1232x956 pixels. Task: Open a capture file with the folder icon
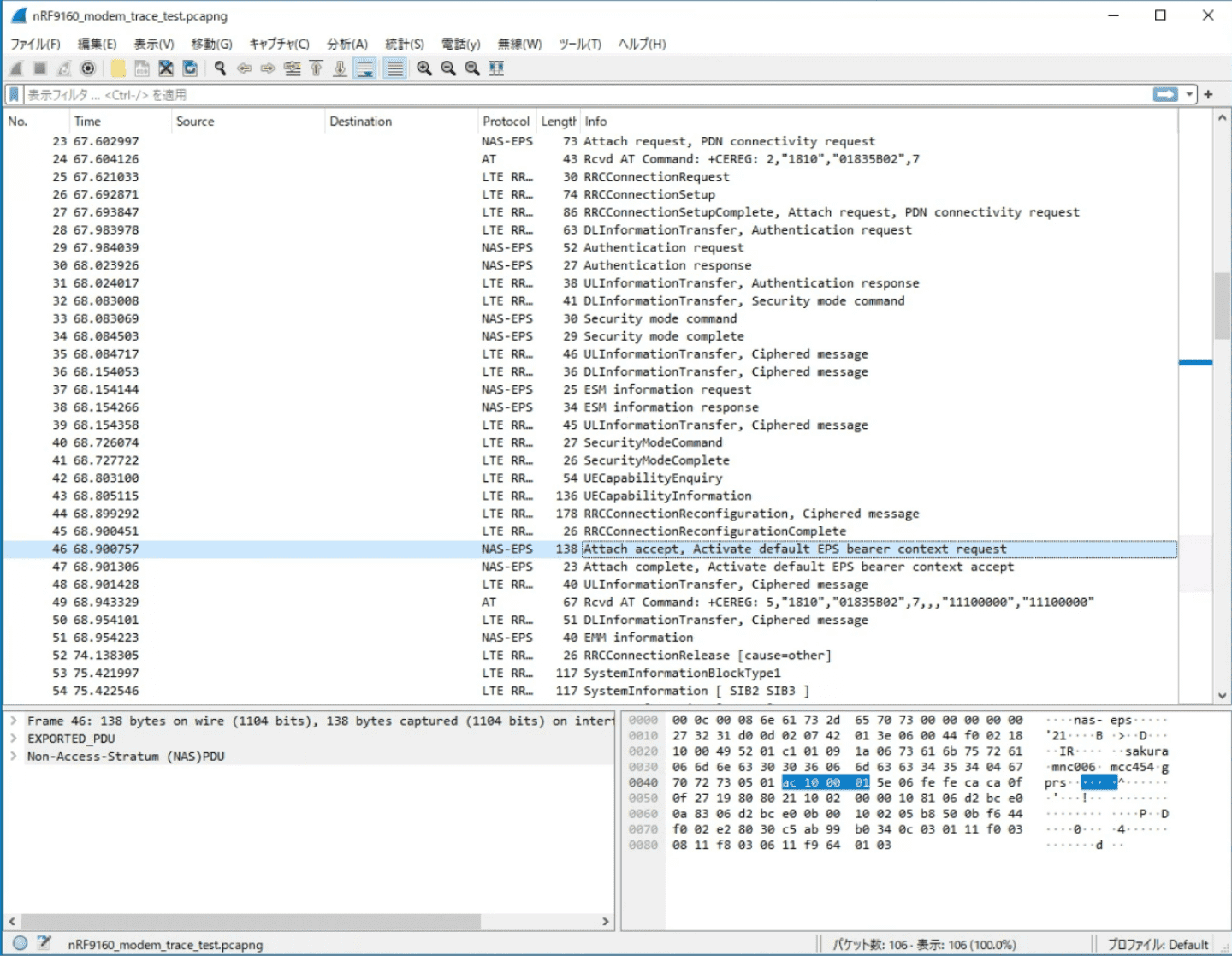pos(118,68)
